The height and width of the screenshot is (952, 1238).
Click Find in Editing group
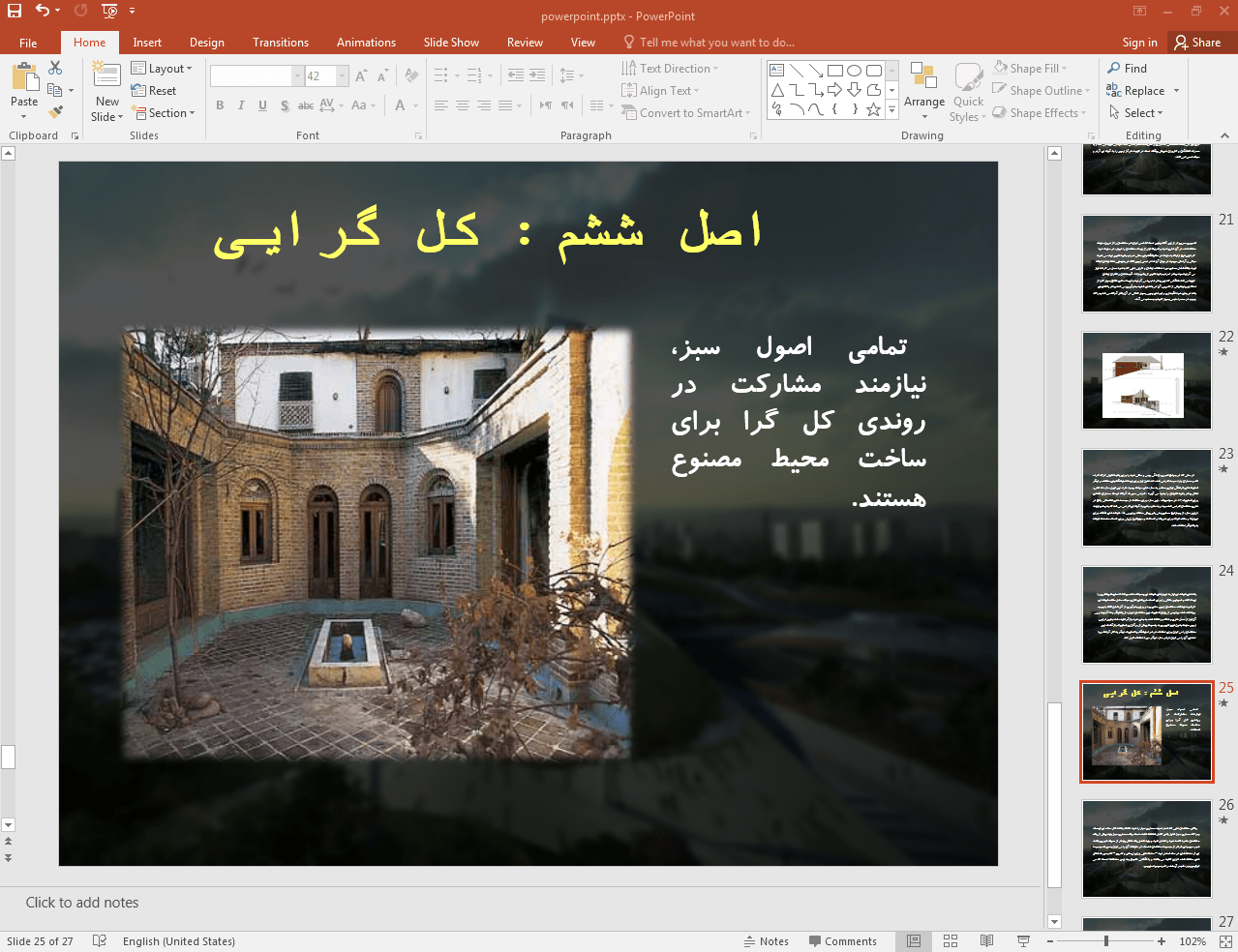[x=1128, y=69]
